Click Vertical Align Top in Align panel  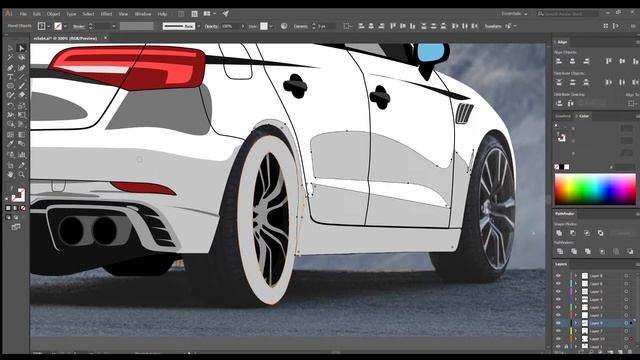click(609, 61)
